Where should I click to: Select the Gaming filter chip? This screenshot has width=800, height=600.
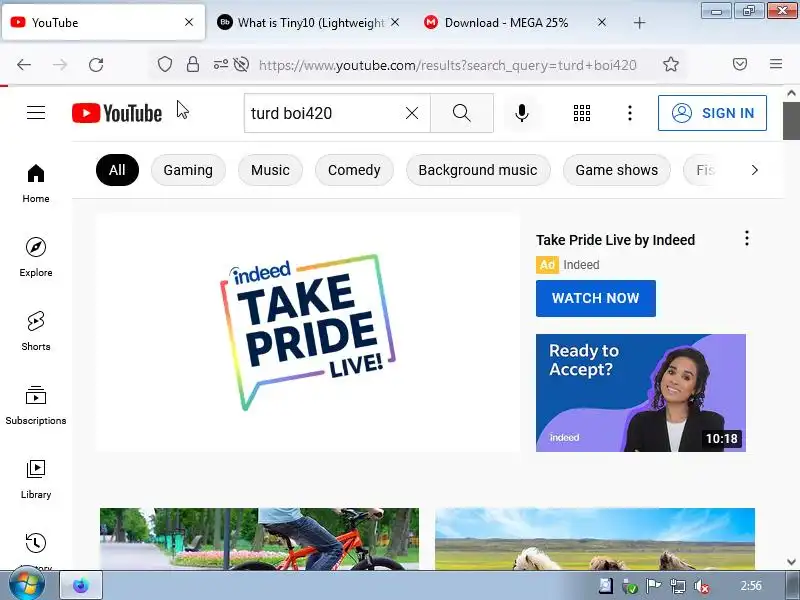(188, 170)
